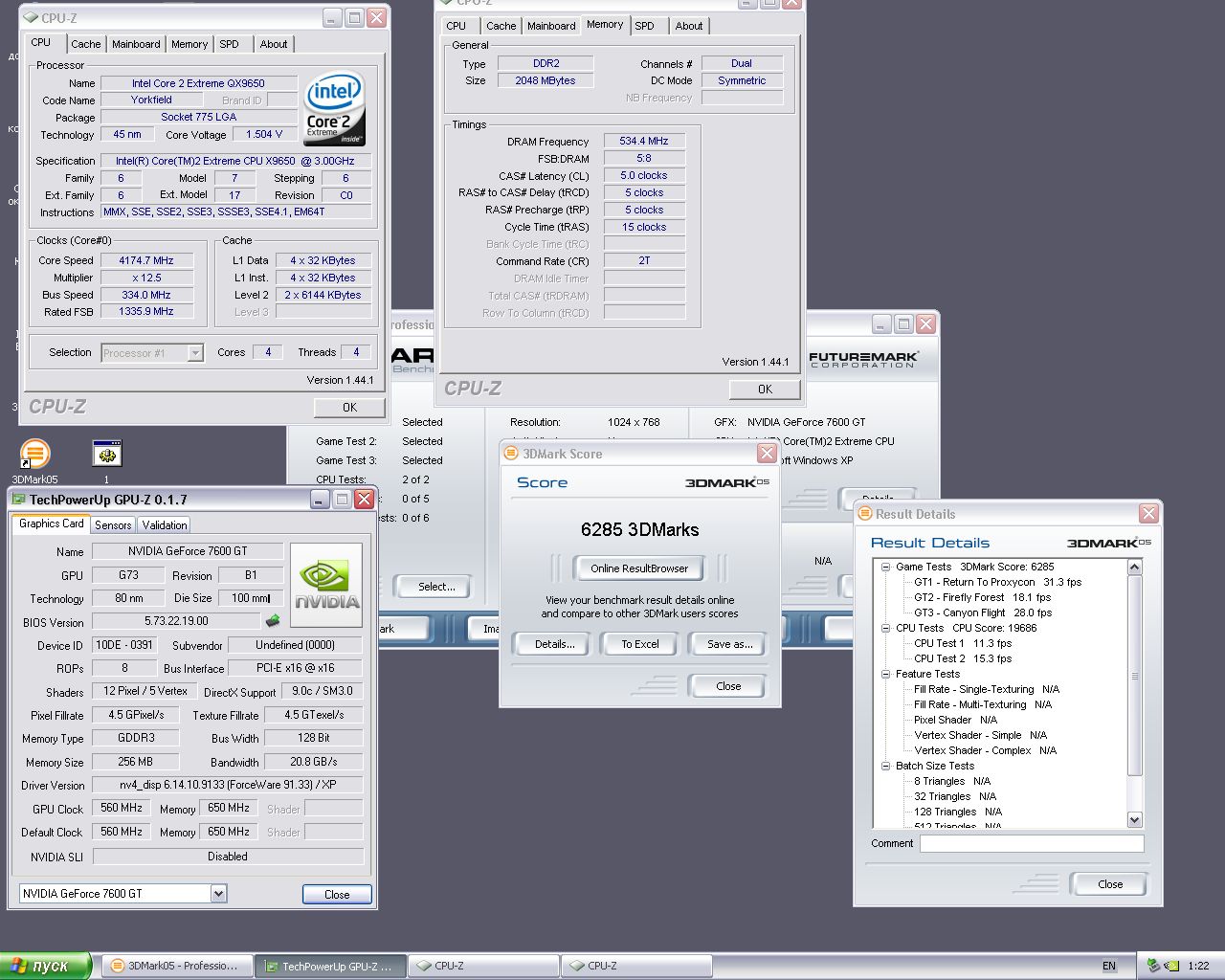Select GT2 - Firefly Forest row
Image resolution: width=1225 pixels, height=980 pixels.
(983, 597)
